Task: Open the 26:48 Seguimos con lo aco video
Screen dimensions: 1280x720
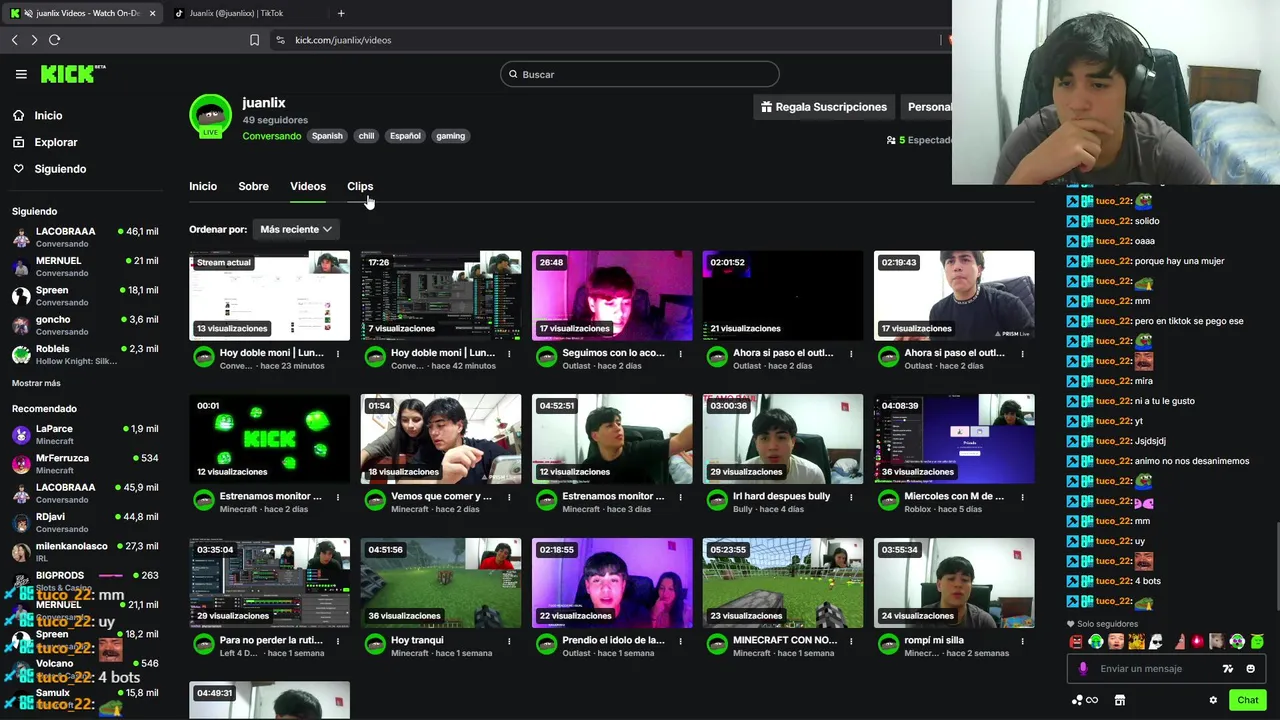Action: click(612, 295)
